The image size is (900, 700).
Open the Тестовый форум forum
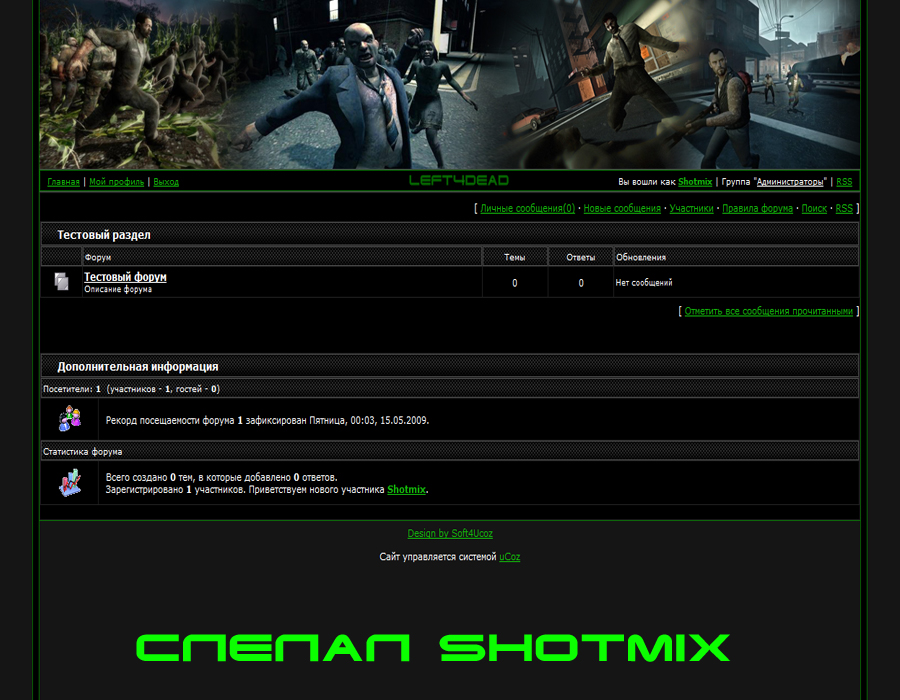(x=125, y=277)
